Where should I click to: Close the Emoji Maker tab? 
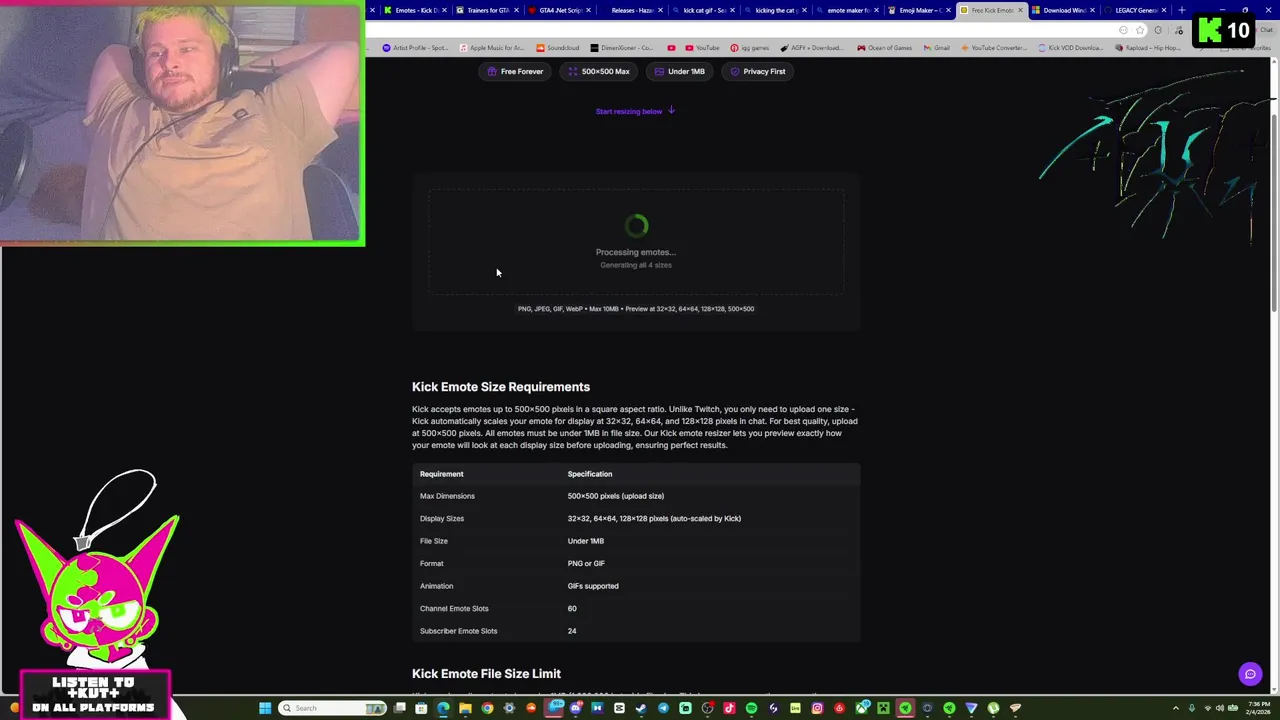(x=948, y=10)
